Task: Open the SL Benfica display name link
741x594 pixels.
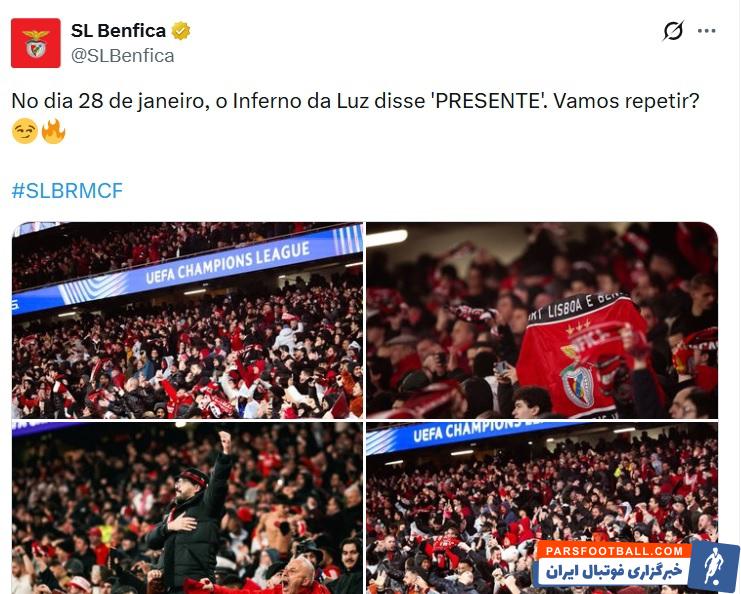Action: [x=118, y=31]
